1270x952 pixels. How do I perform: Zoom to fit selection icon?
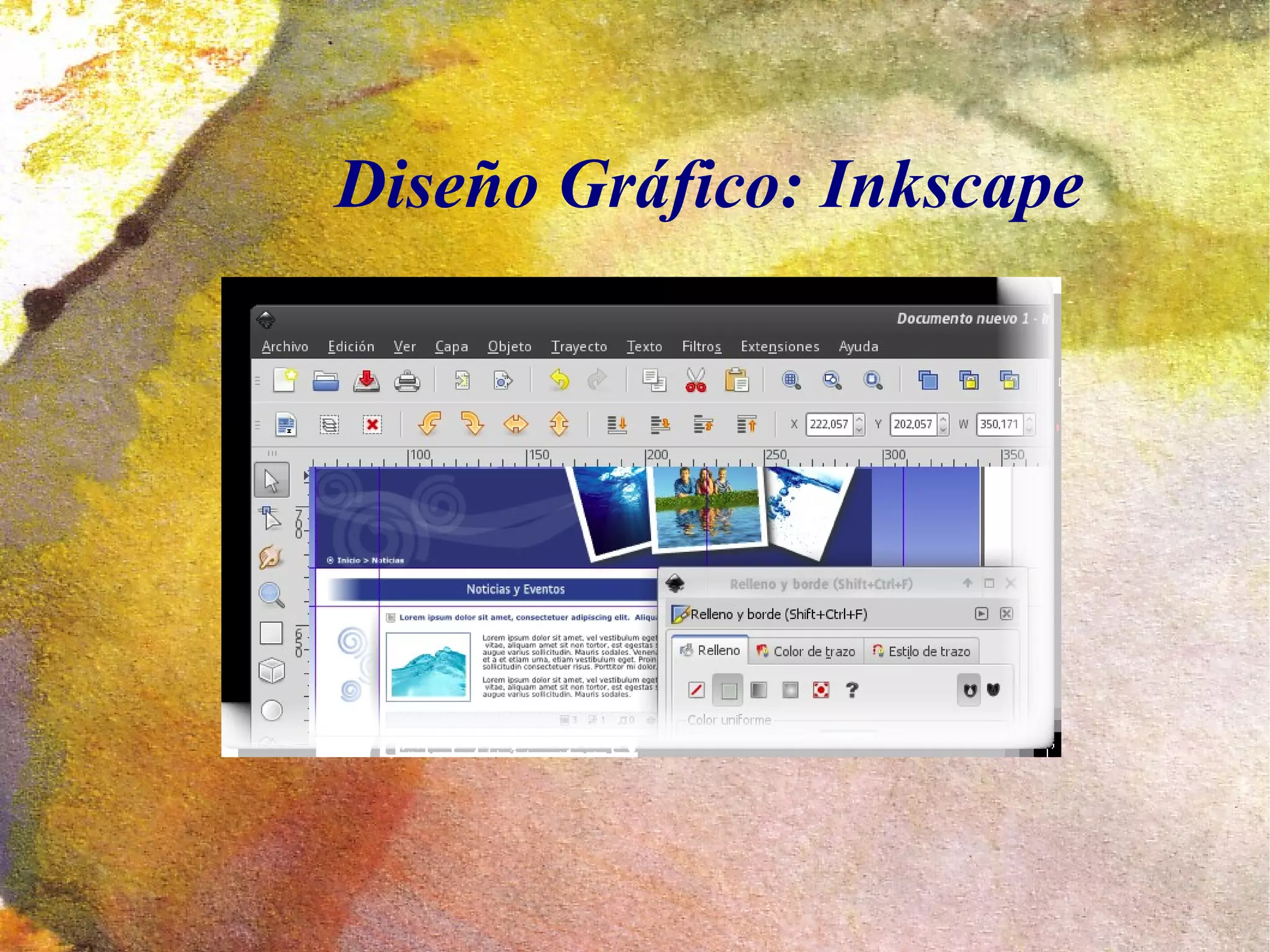[x=791, y=380]
